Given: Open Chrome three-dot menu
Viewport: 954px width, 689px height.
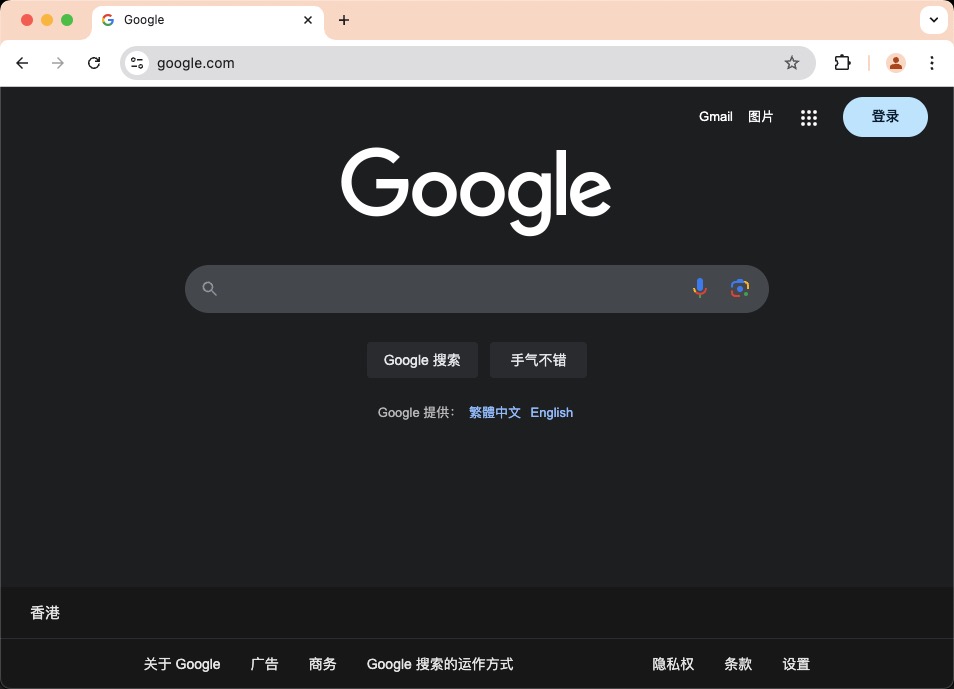Looking at the screenshot, I should [x=932, y=63].
